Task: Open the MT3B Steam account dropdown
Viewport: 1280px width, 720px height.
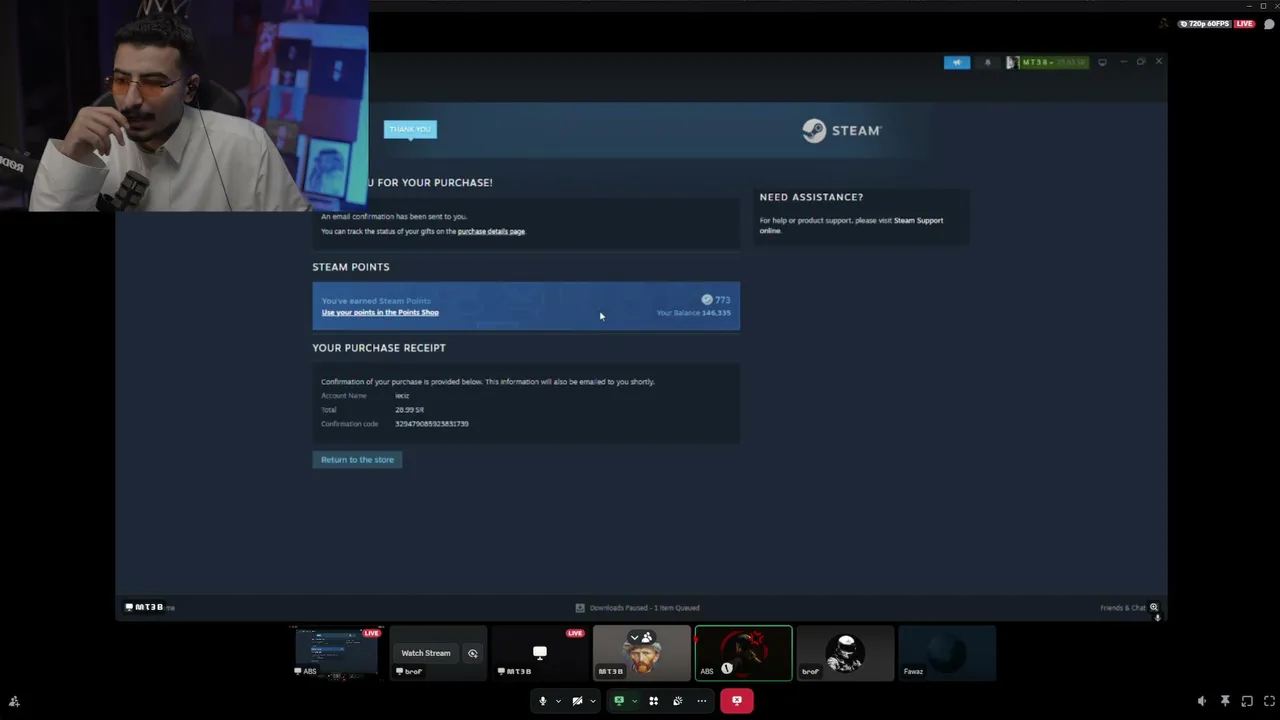Action: coord(1047,62)
